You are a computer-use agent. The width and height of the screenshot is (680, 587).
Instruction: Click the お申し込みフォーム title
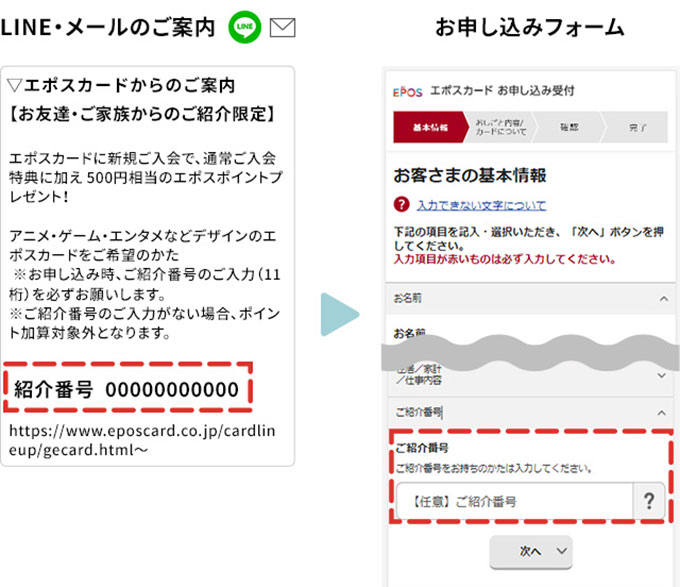point(530,27)
